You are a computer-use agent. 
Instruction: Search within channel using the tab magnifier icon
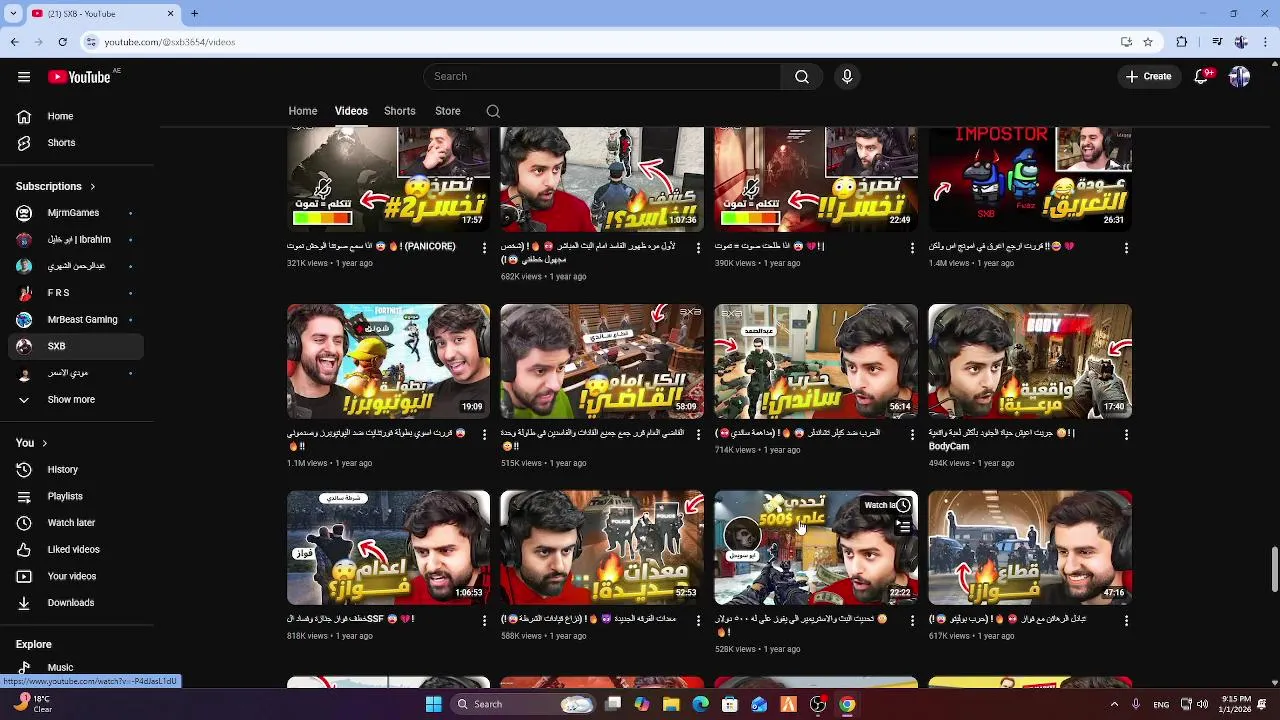[x=493, y=111]
